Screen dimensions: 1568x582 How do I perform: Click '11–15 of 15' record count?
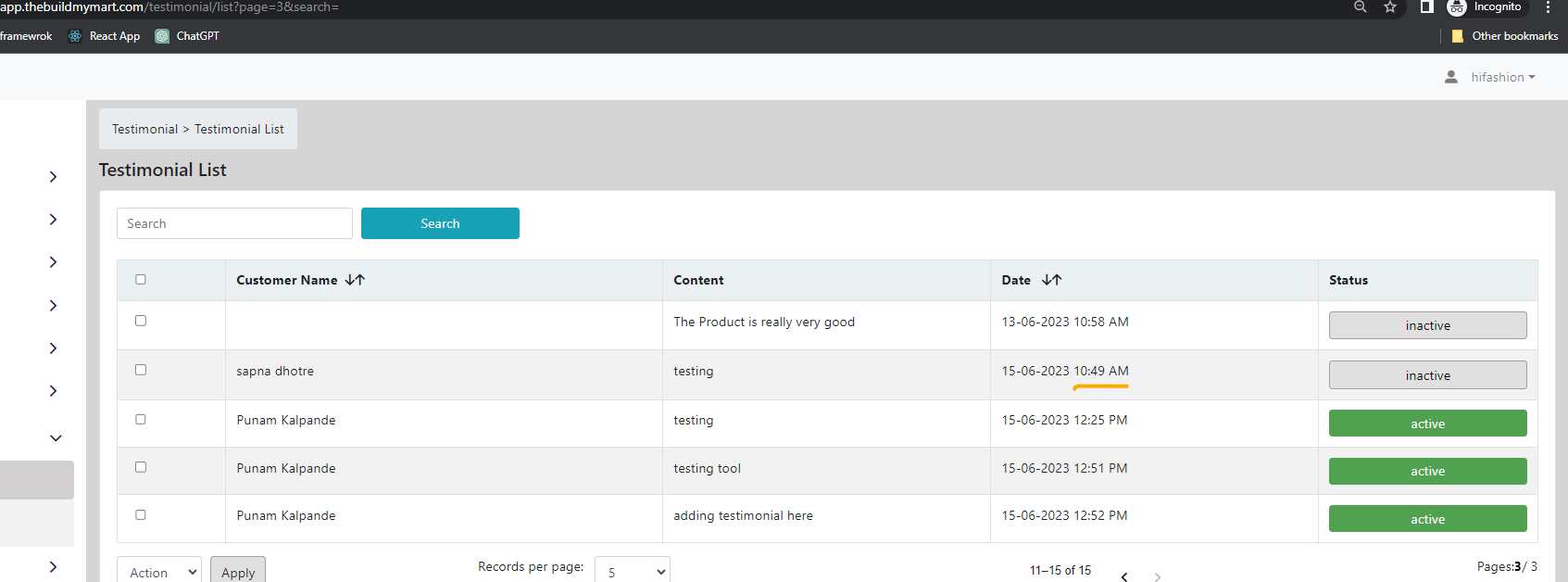click(1060, 570)
